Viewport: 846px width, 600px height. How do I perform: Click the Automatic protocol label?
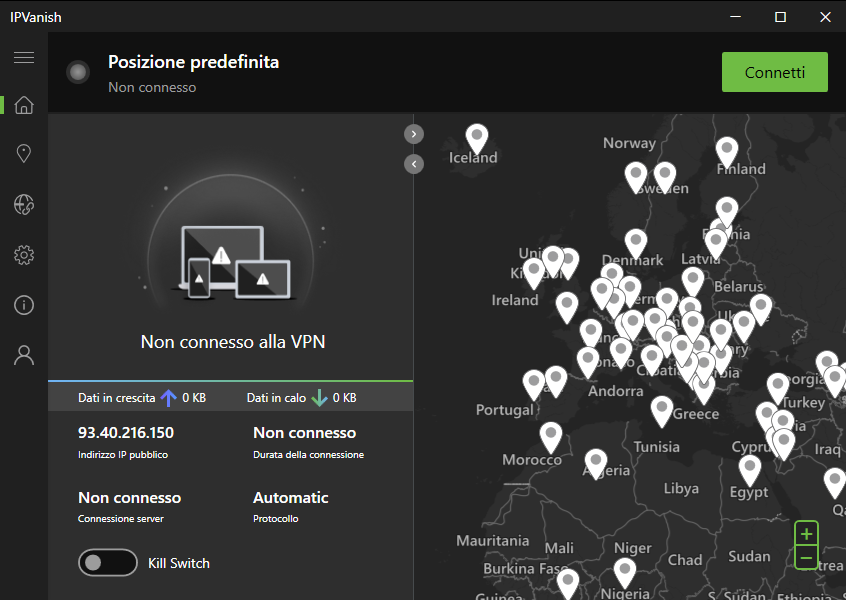290,497
